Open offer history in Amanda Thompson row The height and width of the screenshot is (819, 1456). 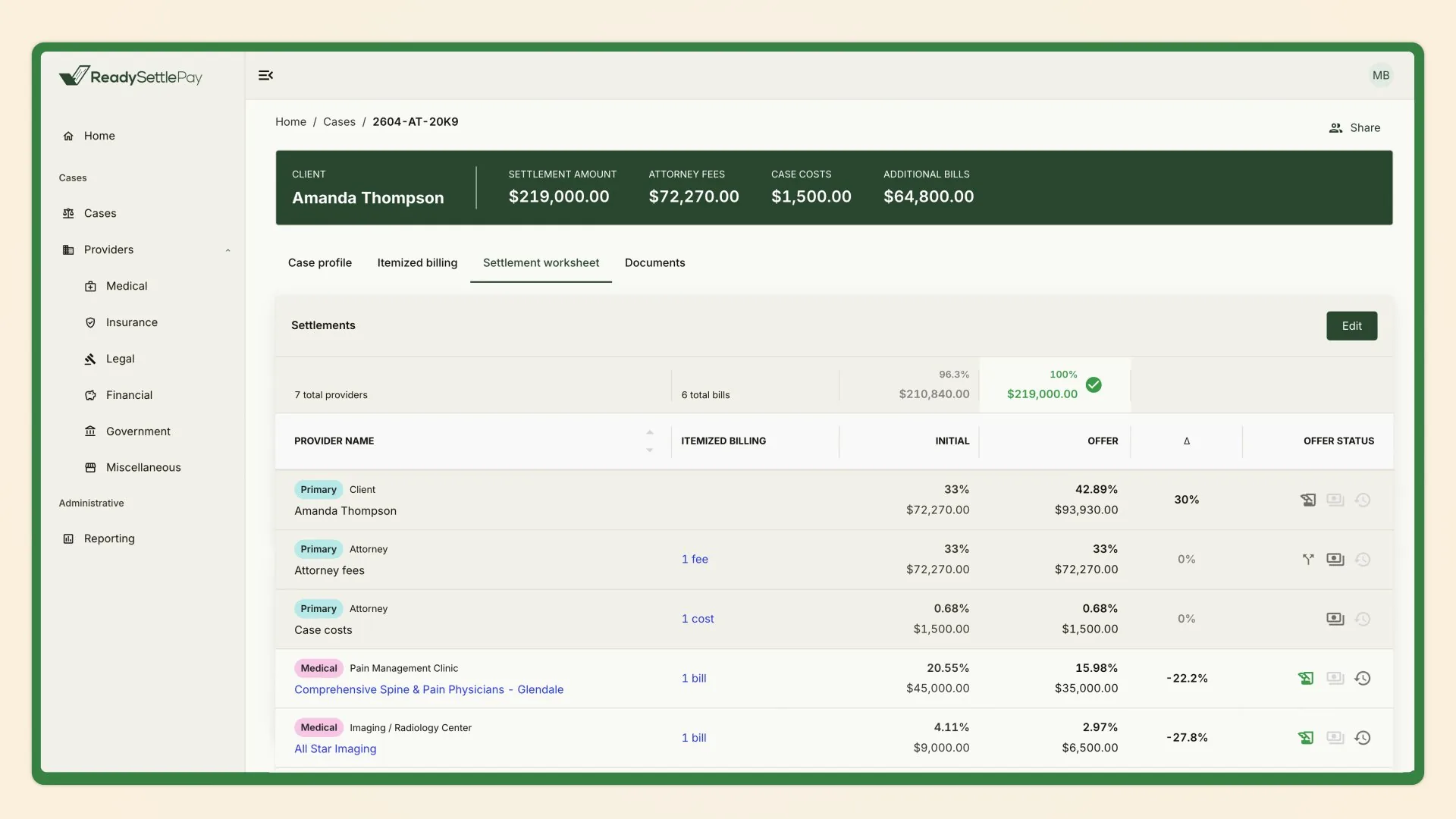tap(1363, 500)
